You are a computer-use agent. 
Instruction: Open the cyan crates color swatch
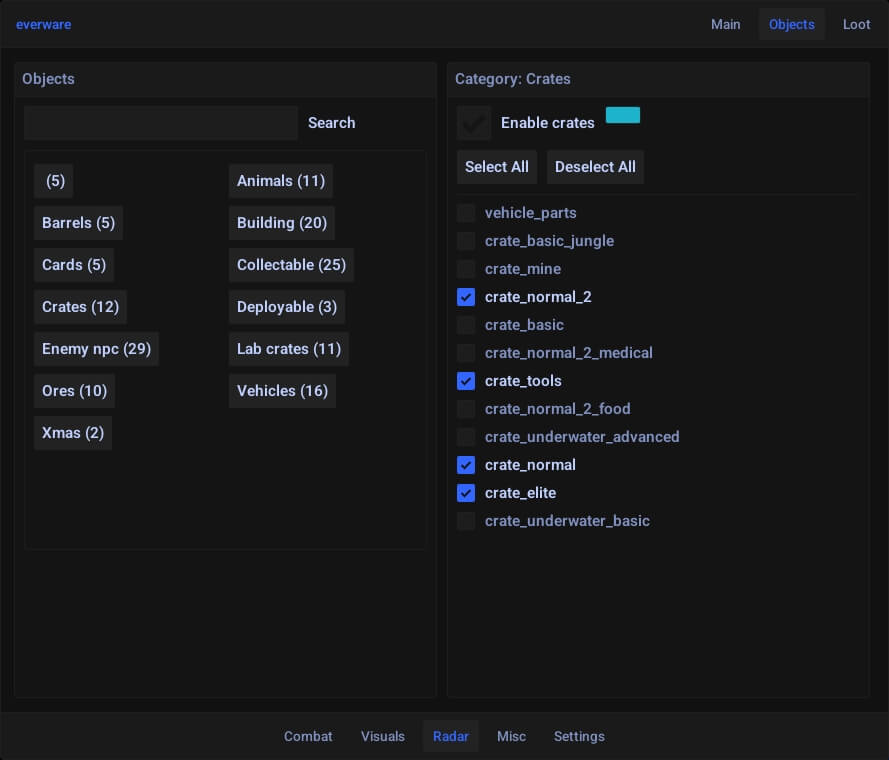point(622,115)
